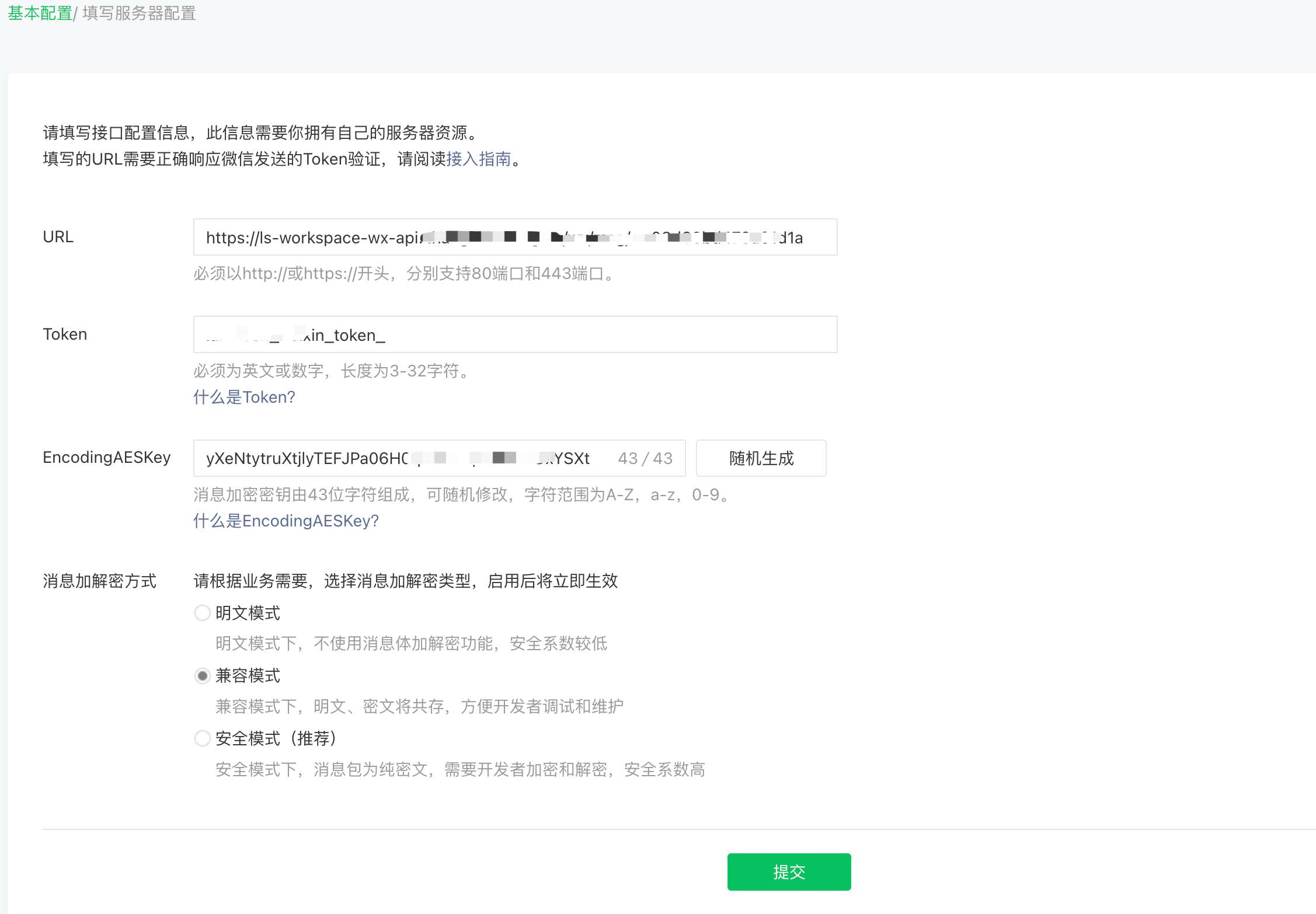Viewport: 1316px width, 914px height.
Task: Click the 消息加解密方式 section label
Action: tap(99, 581)
